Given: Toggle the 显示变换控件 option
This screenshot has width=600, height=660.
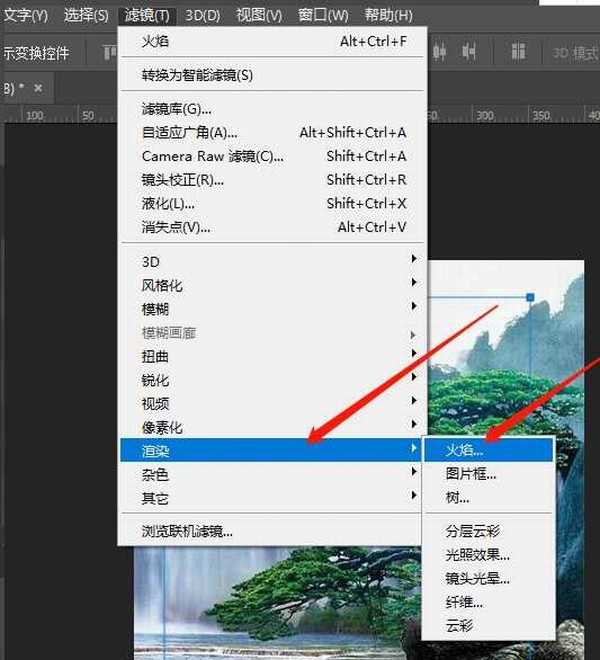Looking at the screenshot, I should tap(35, 53).
